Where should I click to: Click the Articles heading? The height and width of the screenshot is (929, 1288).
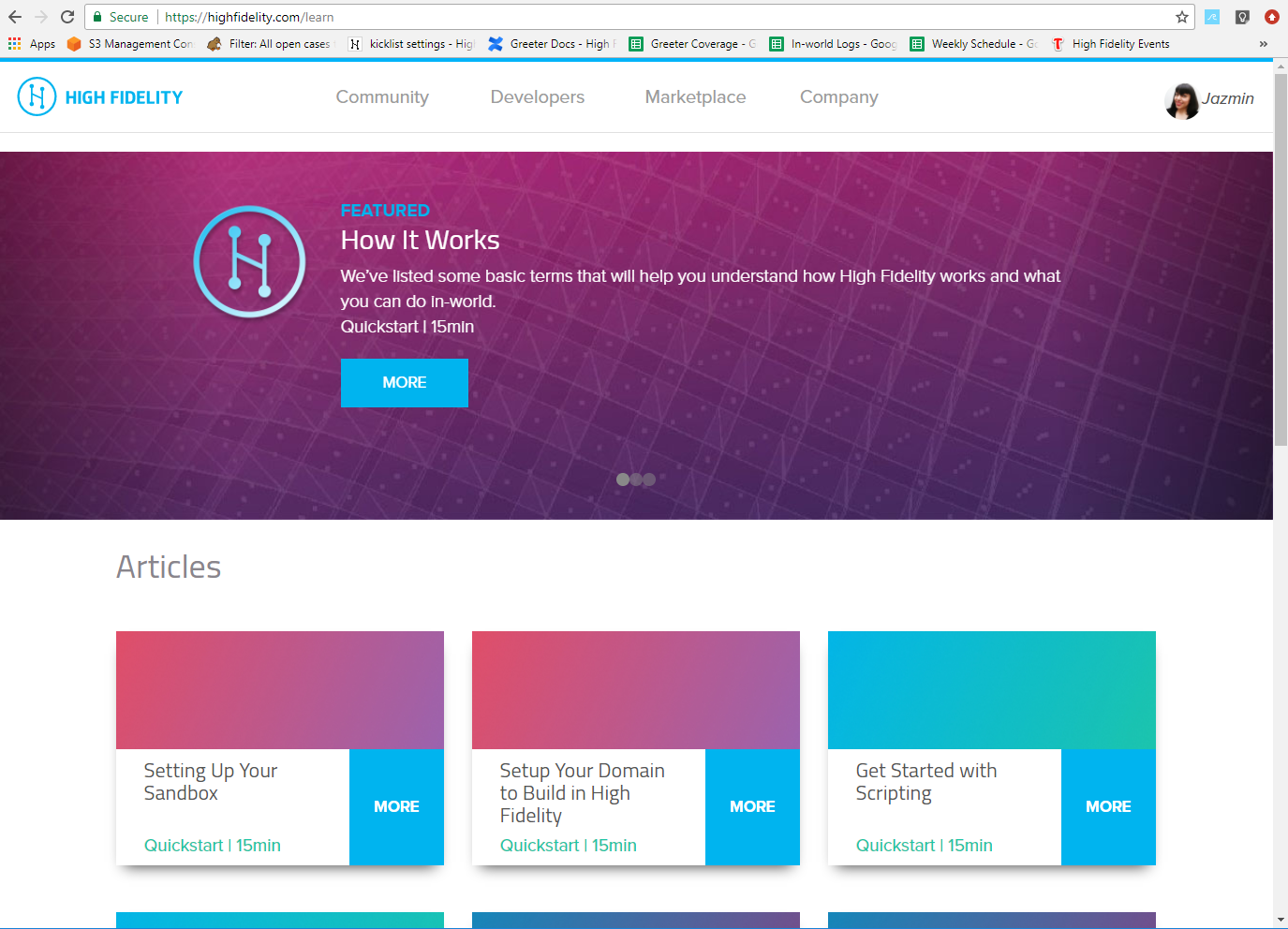tap(169, 567)
